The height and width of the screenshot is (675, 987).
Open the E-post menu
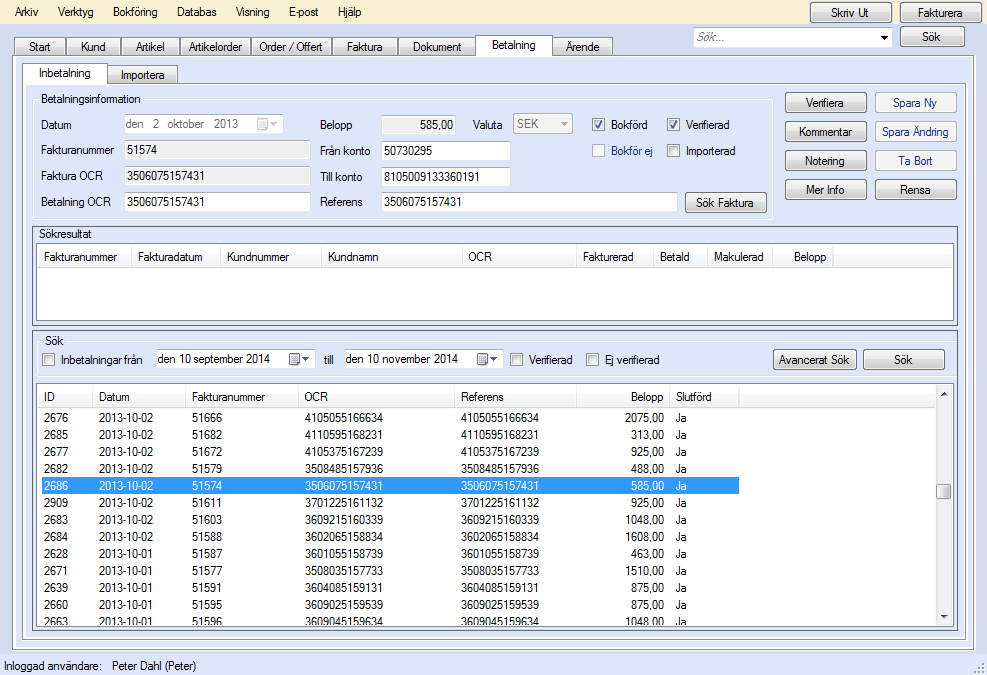[x=303, y=12]
